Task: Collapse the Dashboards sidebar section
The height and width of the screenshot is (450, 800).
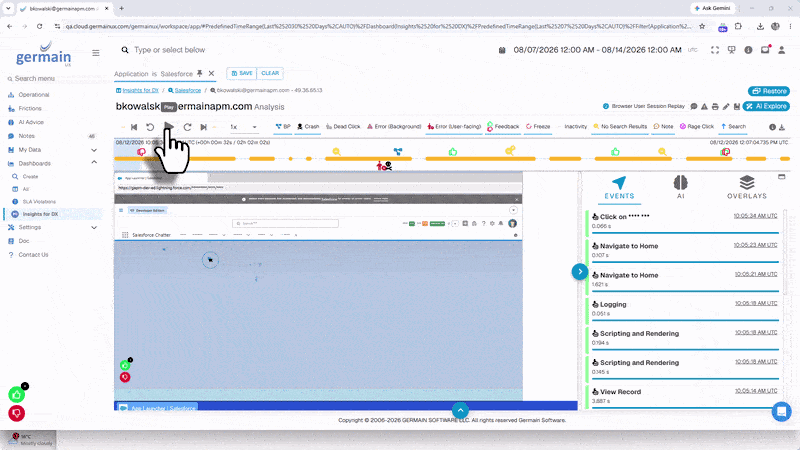Action: 94,163
